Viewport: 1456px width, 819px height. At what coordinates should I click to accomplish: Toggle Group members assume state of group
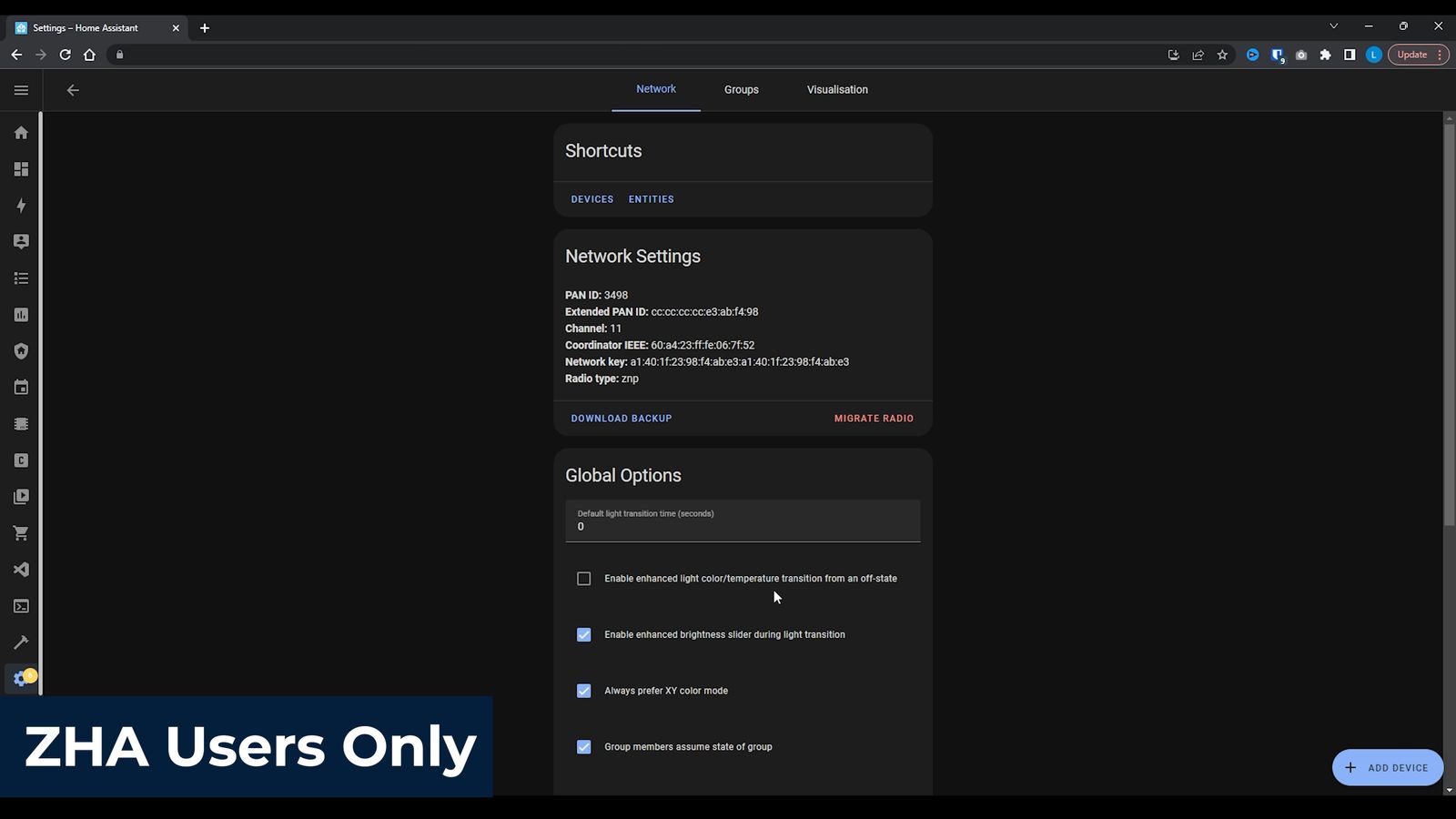[x=584, y=747]
